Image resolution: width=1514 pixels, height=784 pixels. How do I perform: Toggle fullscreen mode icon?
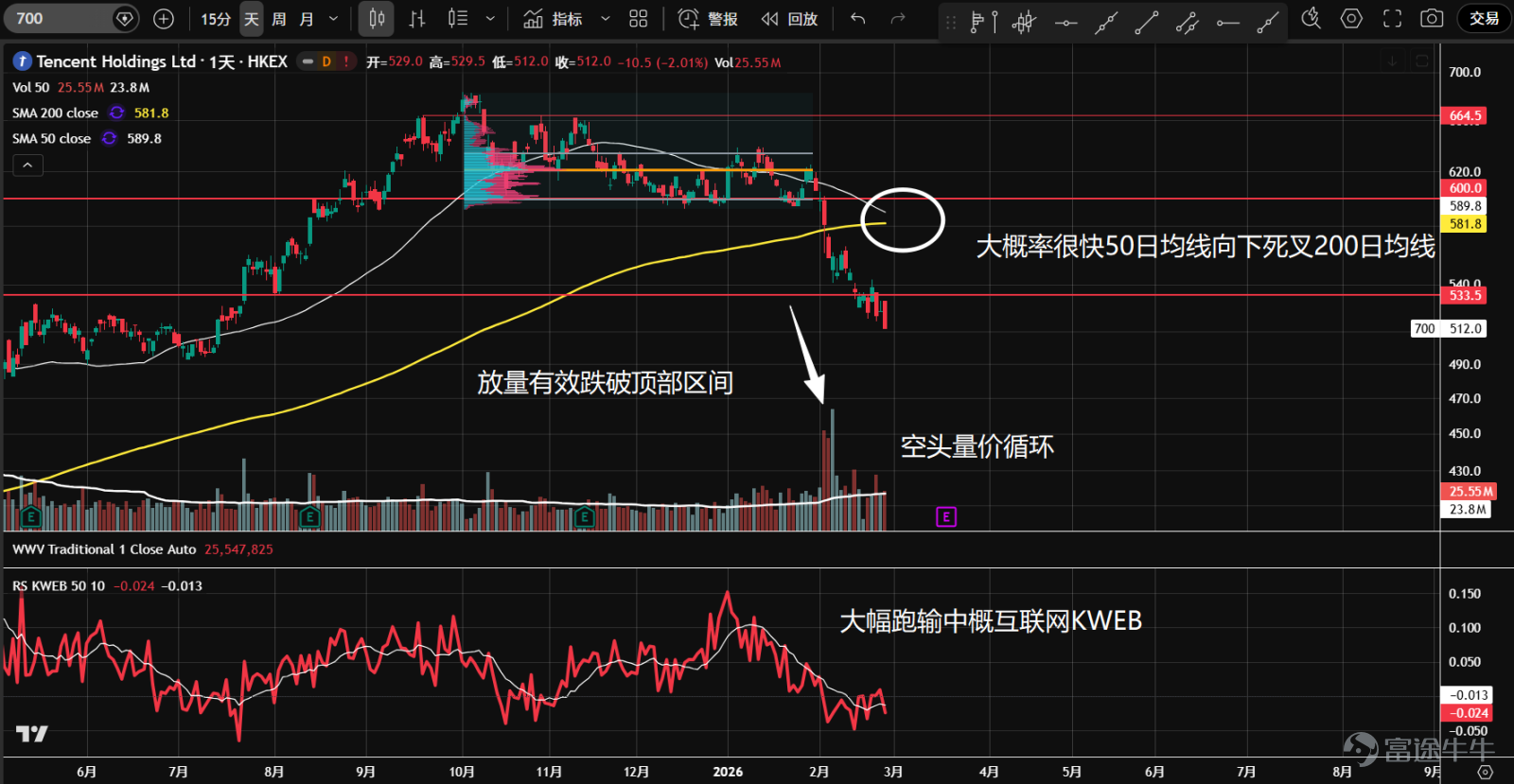1392,18
